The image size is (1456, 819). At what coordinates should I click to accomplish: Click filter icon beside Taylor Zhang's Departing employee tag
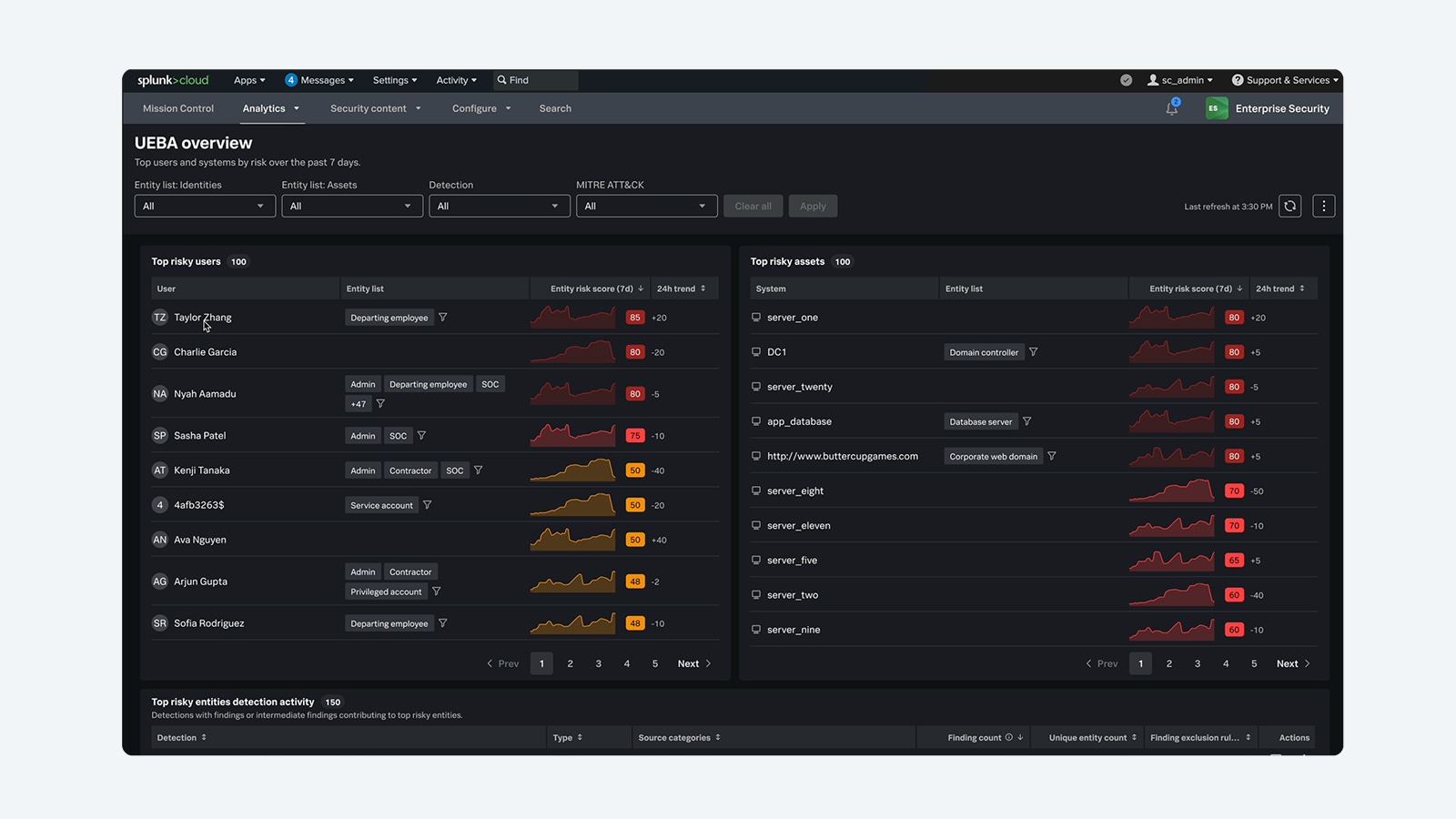click(x=443, y=318)
